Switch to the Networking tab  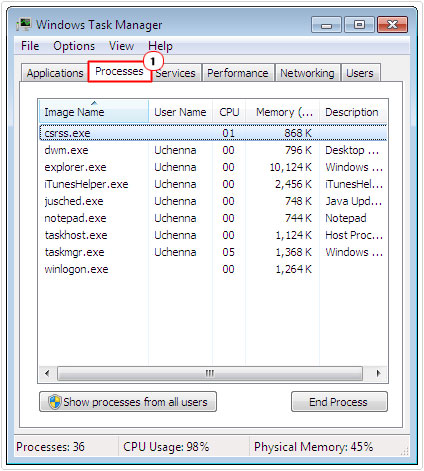pos(307,73)
